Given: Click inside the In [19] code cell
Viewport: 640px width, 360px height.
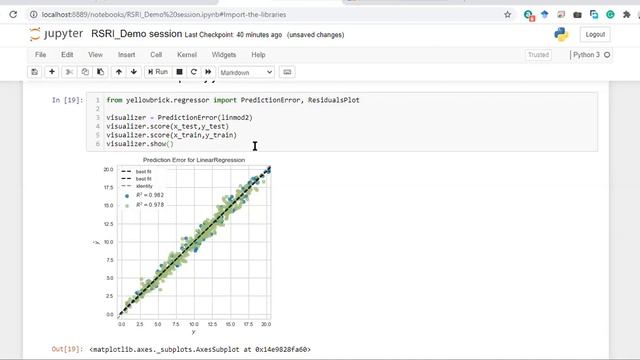Looking at the screenshot, I should coord(342,122).
